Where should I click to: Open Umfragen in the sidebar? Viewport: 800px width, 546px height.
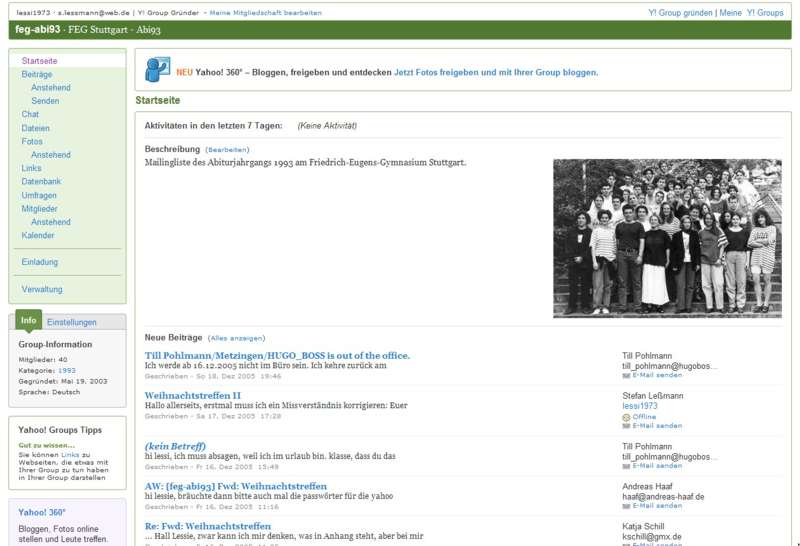click(39, 195)
